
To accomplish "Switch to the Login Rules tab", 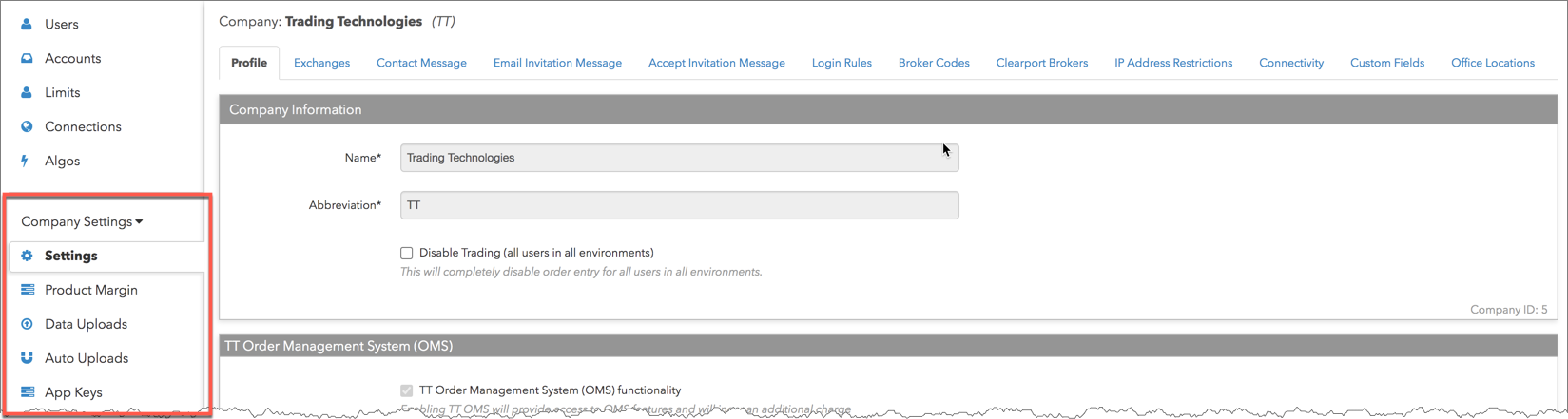I will [842, 63].
